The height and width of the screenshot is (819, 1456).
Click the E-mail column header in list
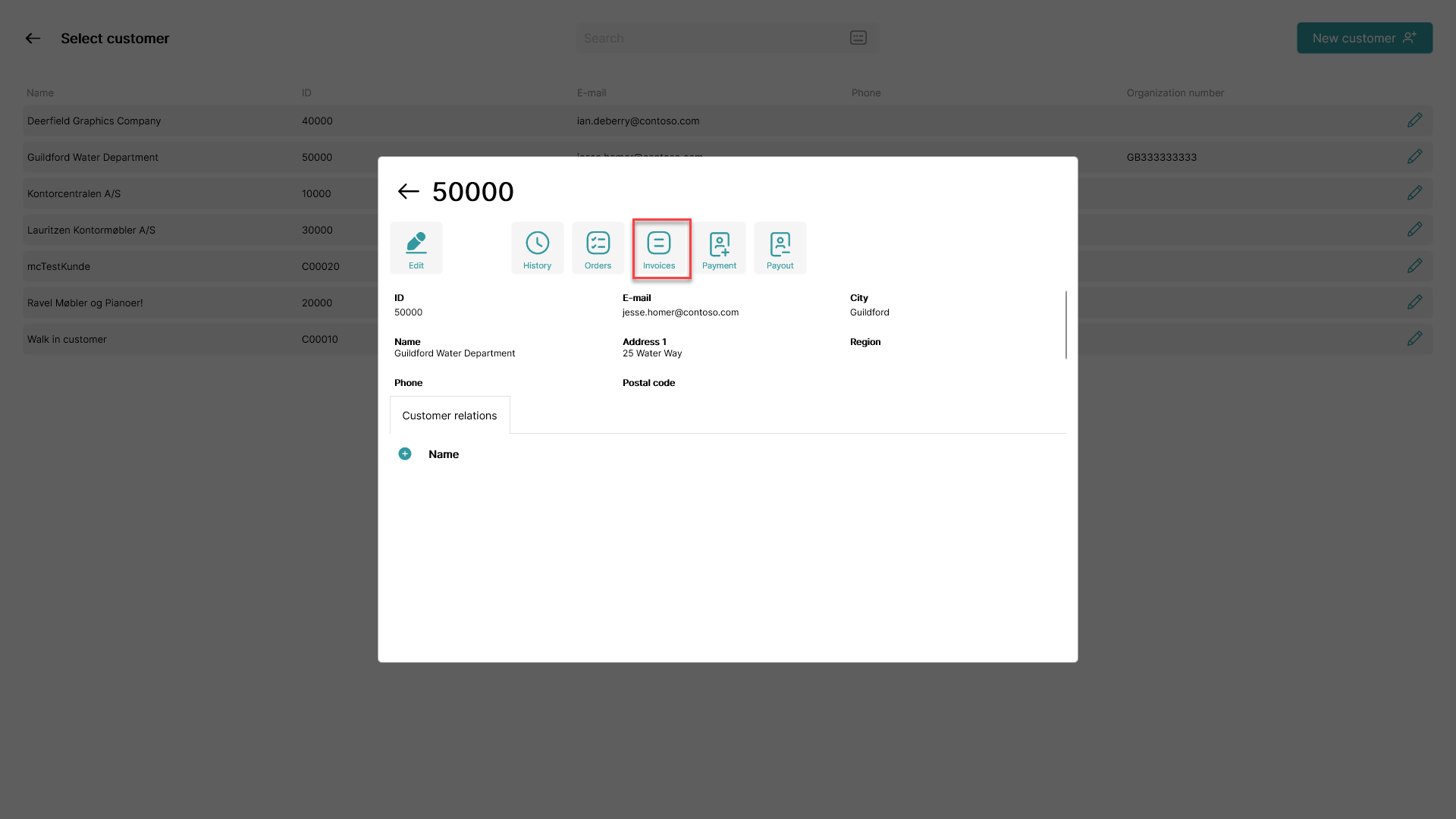(x=591, y=93)
